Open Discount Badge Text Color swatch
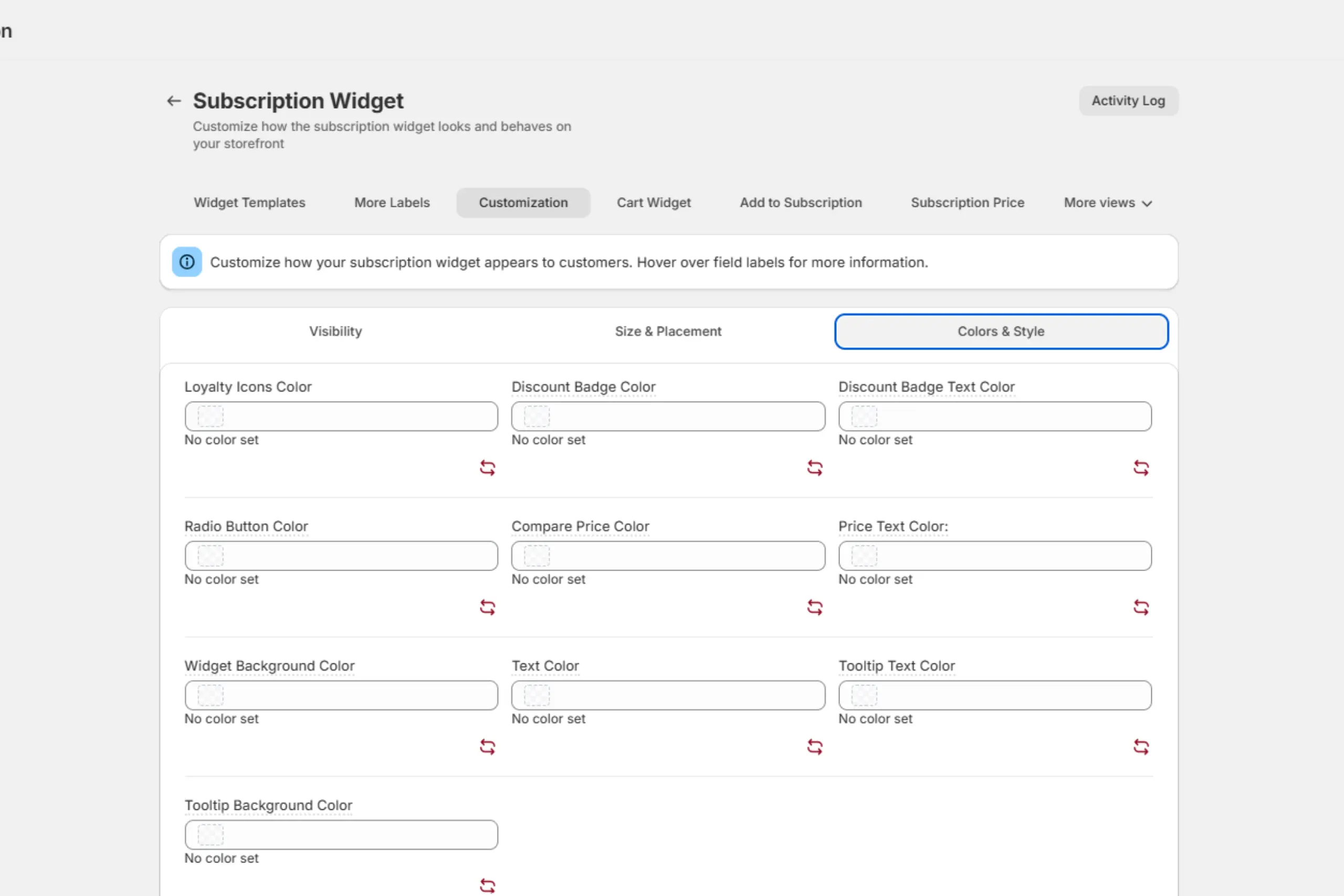Screen dimensions: 1344x896 864,417
